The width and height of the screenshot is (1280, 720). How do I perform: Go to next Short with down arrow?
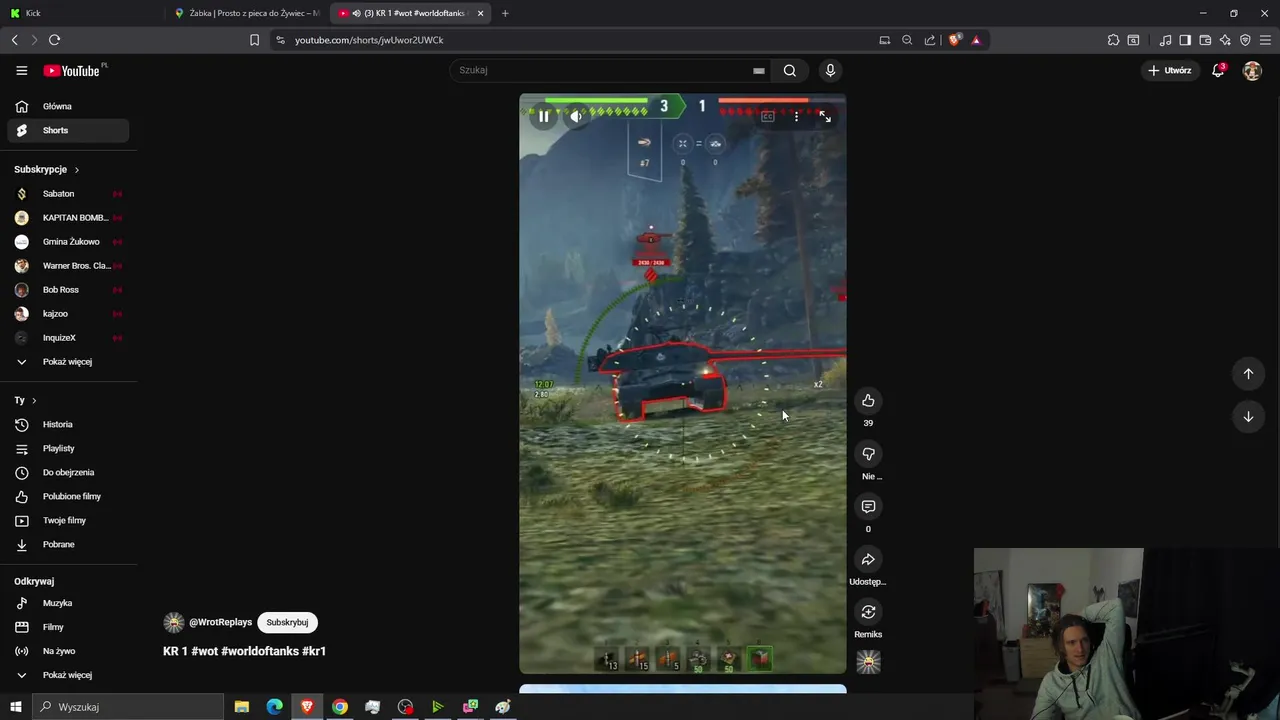coord(1248,417)
